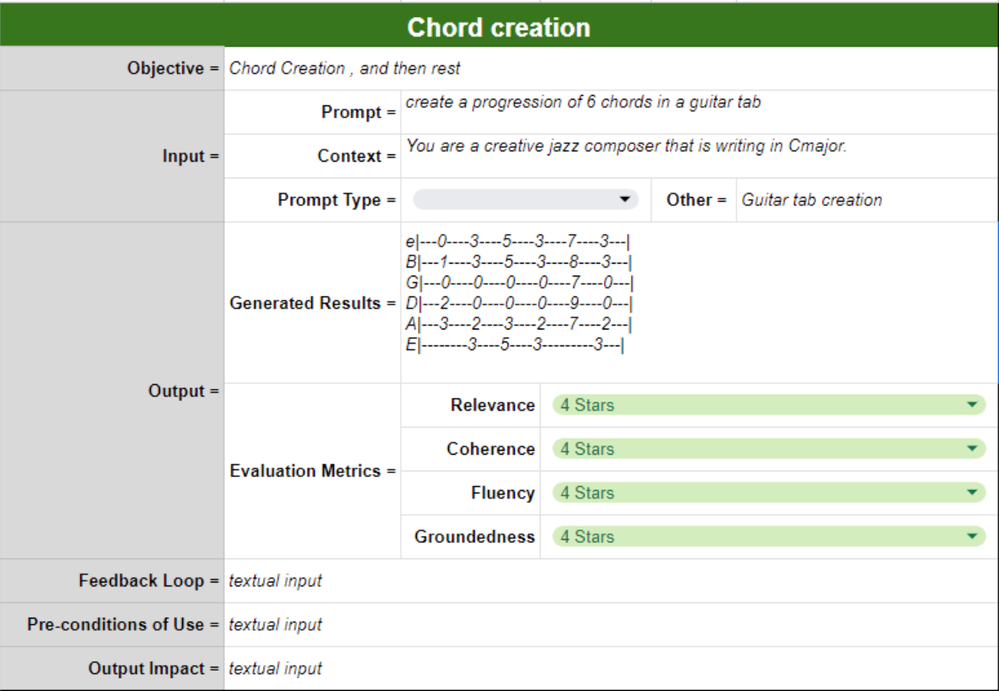Select the Prompt text cell about 6 chords
Viewport: 999px width, 691px height.
(699, 112)
